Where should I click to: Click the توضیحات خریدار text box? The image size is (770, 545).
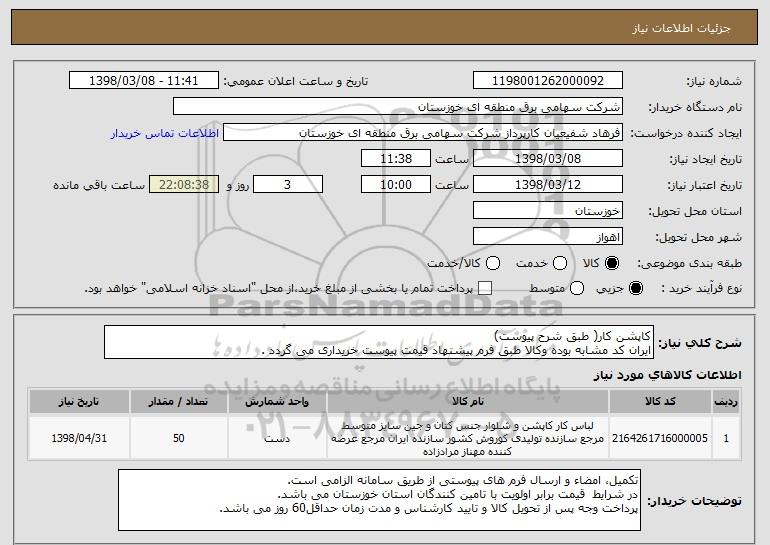click(x=380, y=500)
